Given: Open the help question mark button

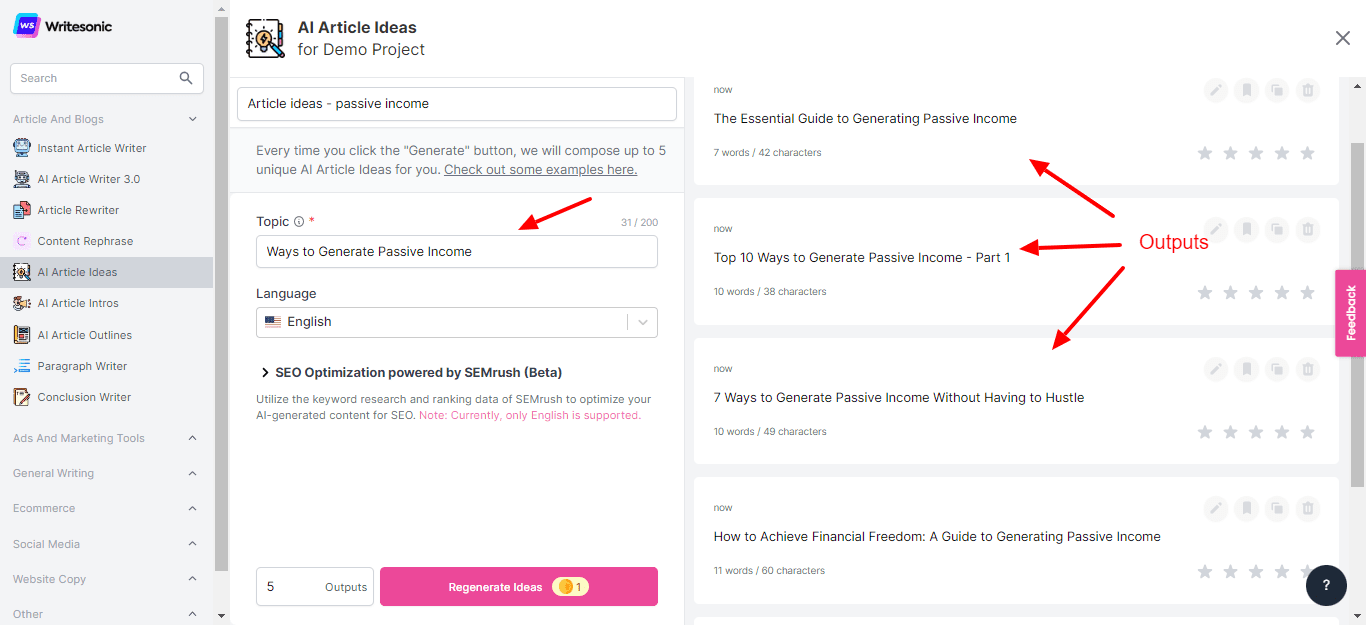Looking at the screenshot, I should [x=1326, y=585].
